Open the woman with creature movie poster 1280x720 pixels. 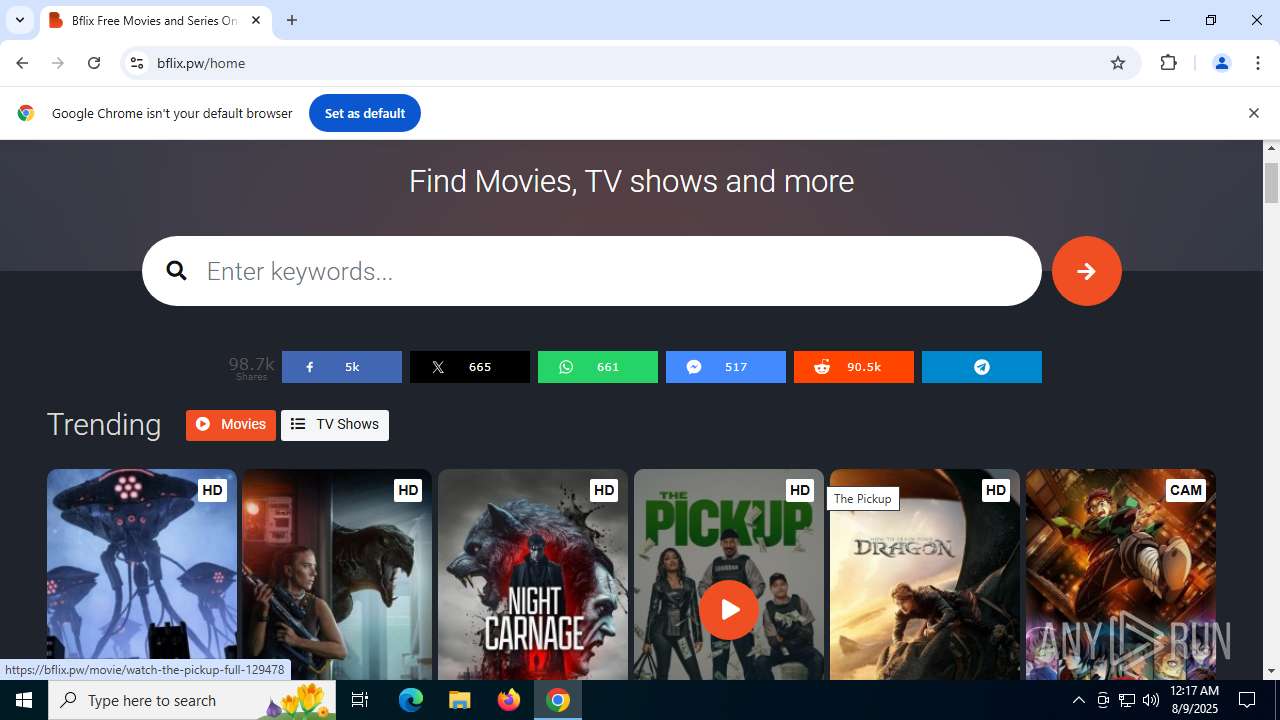tap(337, 575)
